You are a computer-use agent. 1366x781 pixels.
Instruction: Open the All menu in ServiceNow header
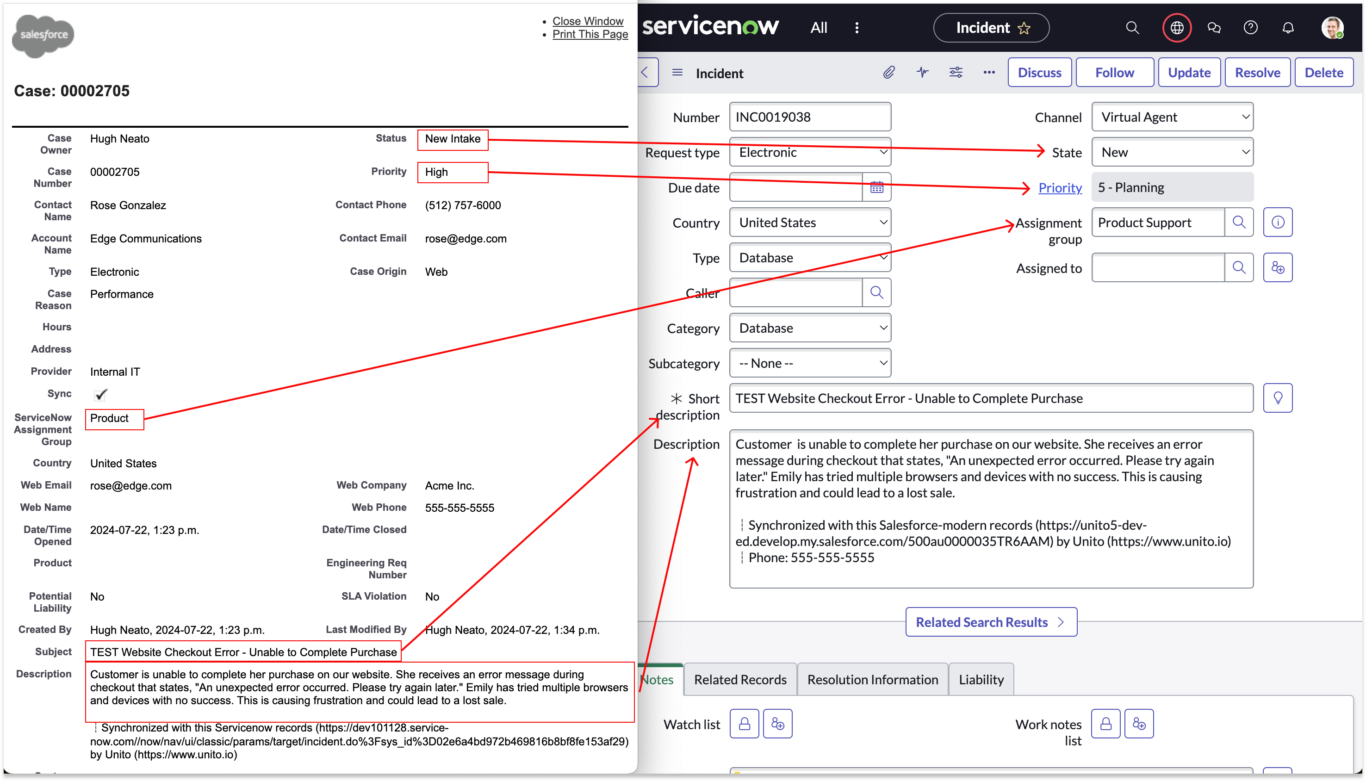(819, 28)
